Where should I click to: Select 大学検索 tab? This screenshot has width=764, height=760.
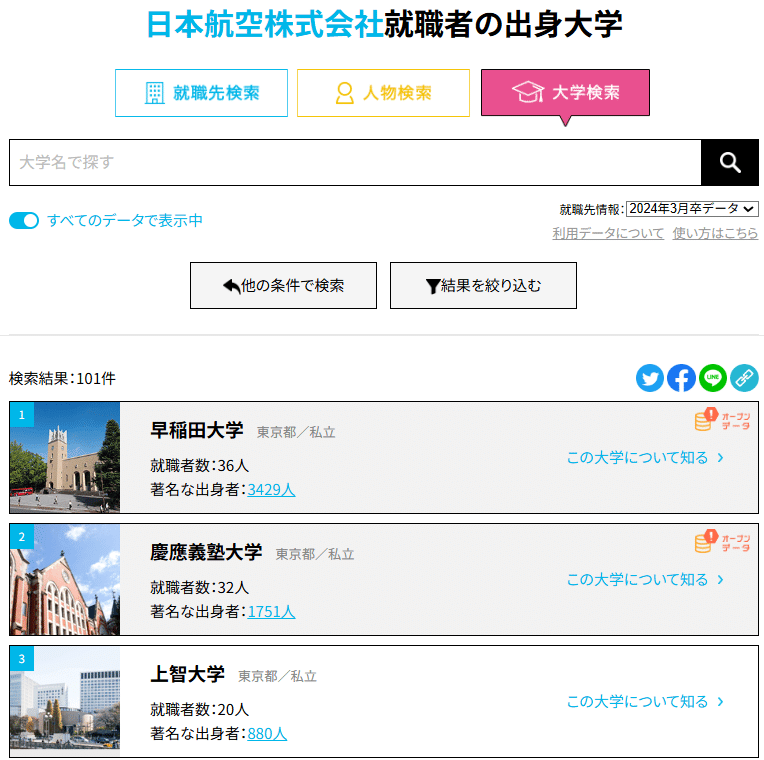pos(565,93)
